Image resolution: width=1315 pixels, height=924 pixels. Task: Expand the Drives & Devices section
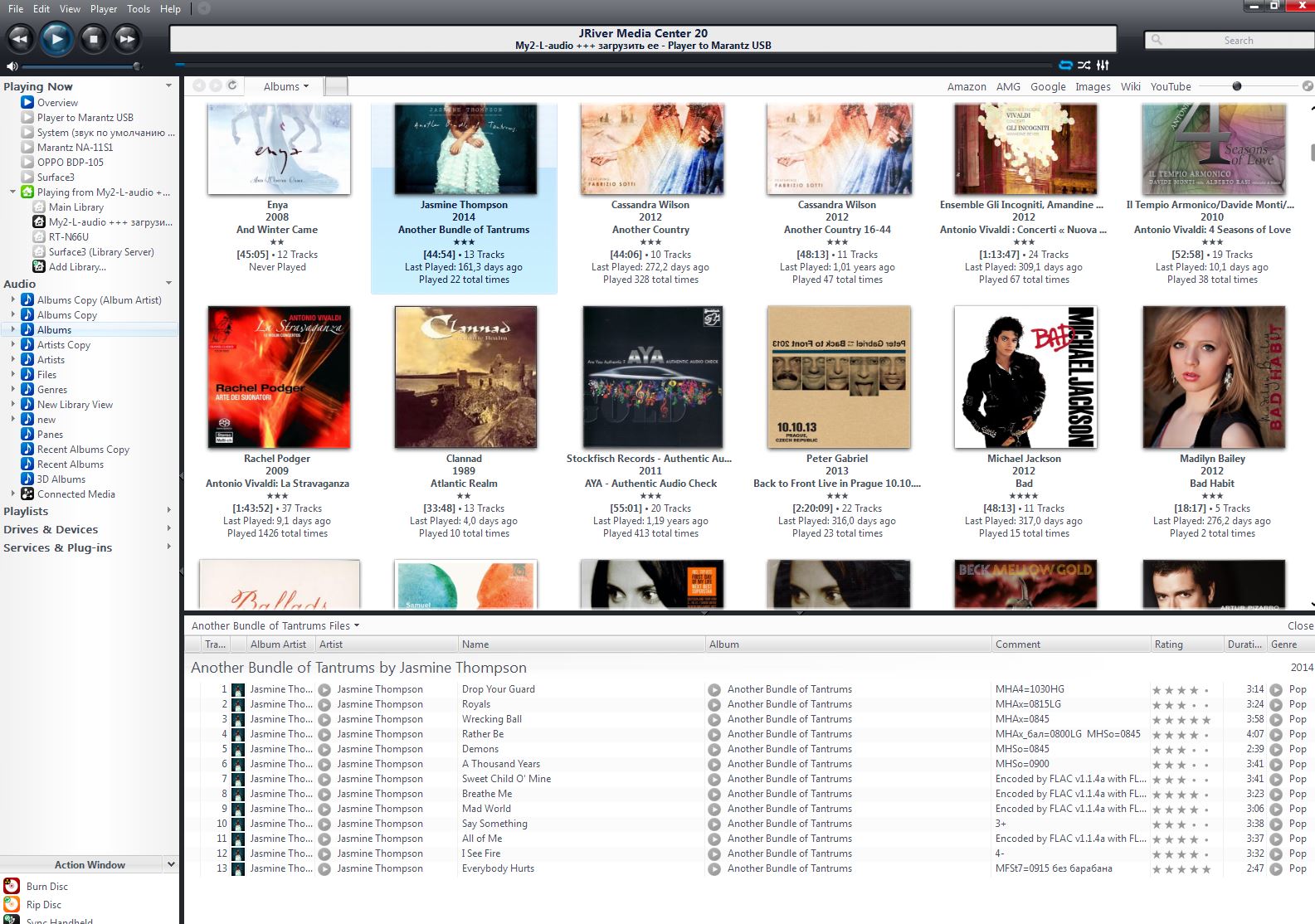pos(169,529)
